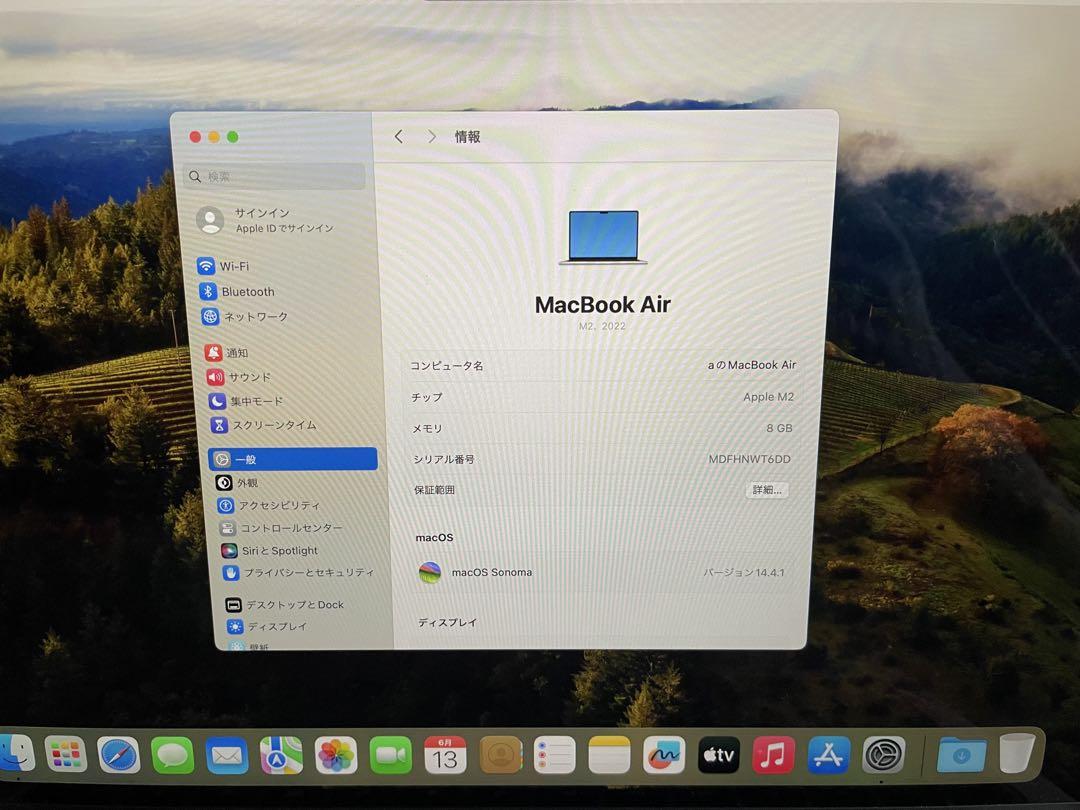Go back with the left chevron

click(398, 136)
